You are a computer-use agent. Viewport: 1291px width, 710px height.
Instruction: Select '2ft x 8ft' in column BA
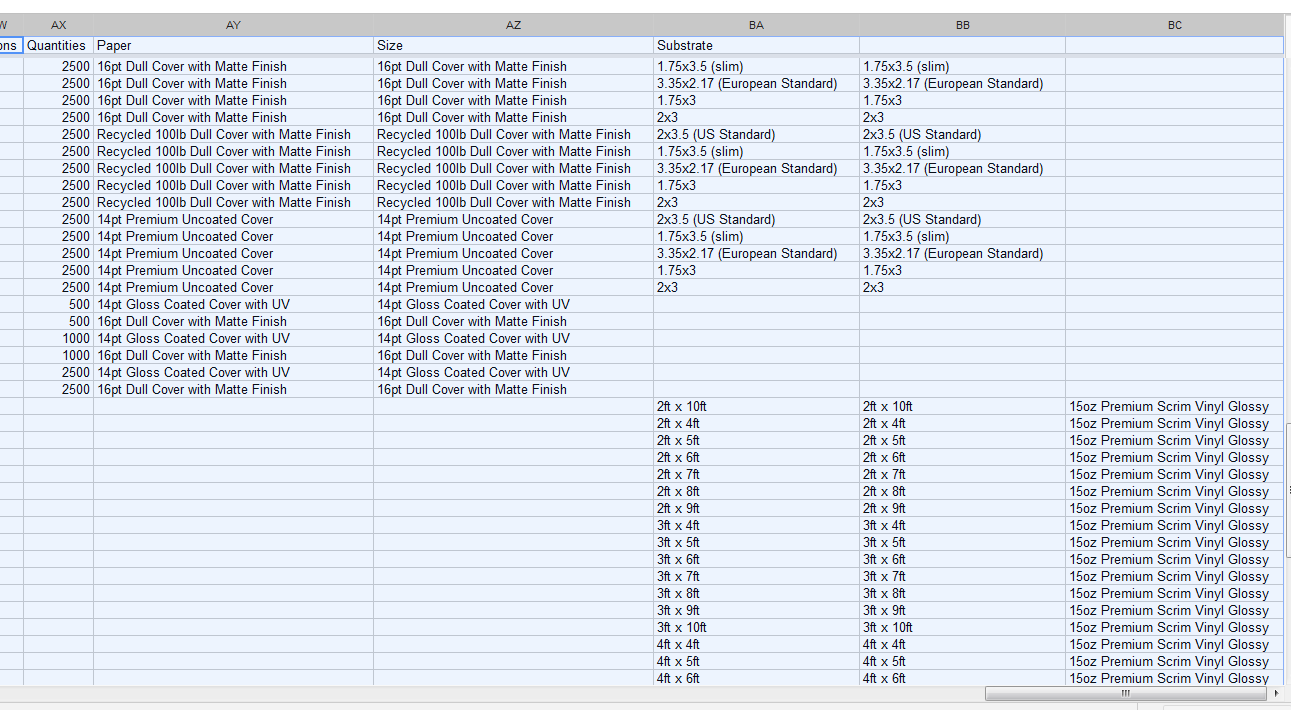[x=756, y=491]
